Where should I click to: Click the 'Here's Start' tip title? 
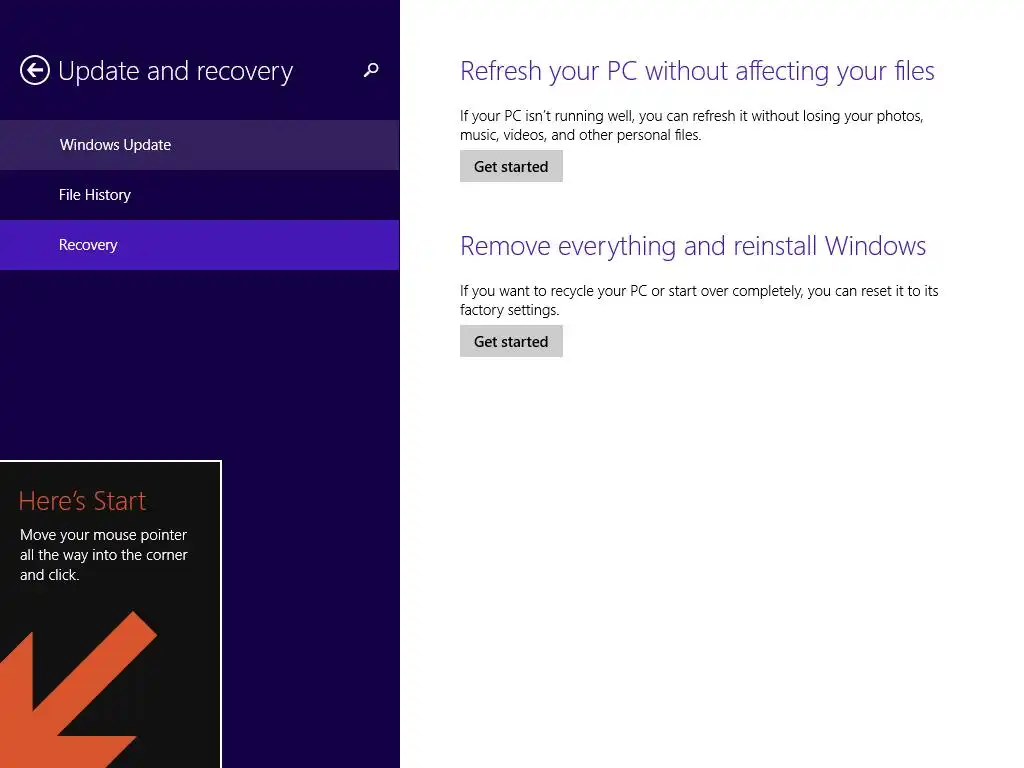(82, 501)
